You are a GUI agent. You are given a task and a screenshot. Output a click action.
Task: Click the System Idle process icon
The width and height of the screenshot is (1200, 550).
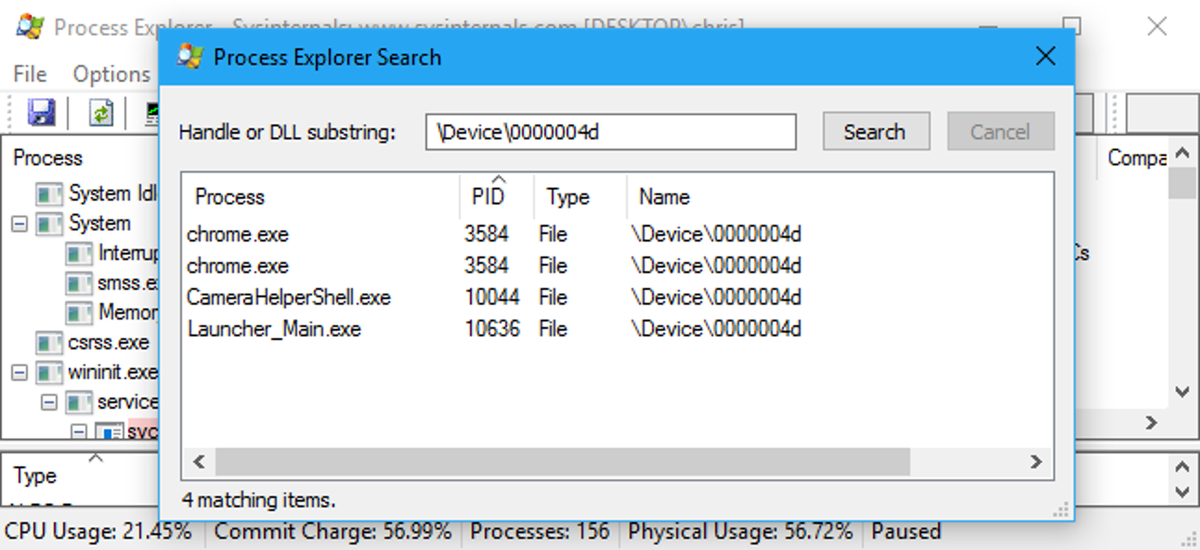click(x=49, y=193)
